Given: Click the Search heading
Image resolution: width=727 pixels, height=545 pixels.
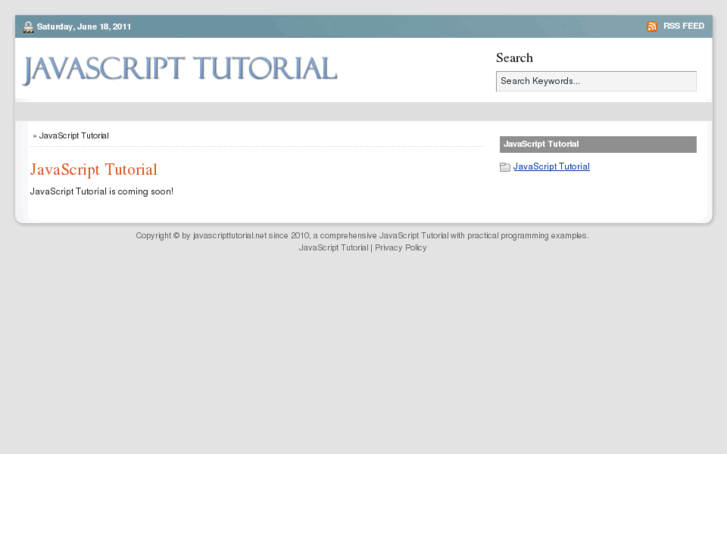Looking at the screenshot, I should pos(514,58).
